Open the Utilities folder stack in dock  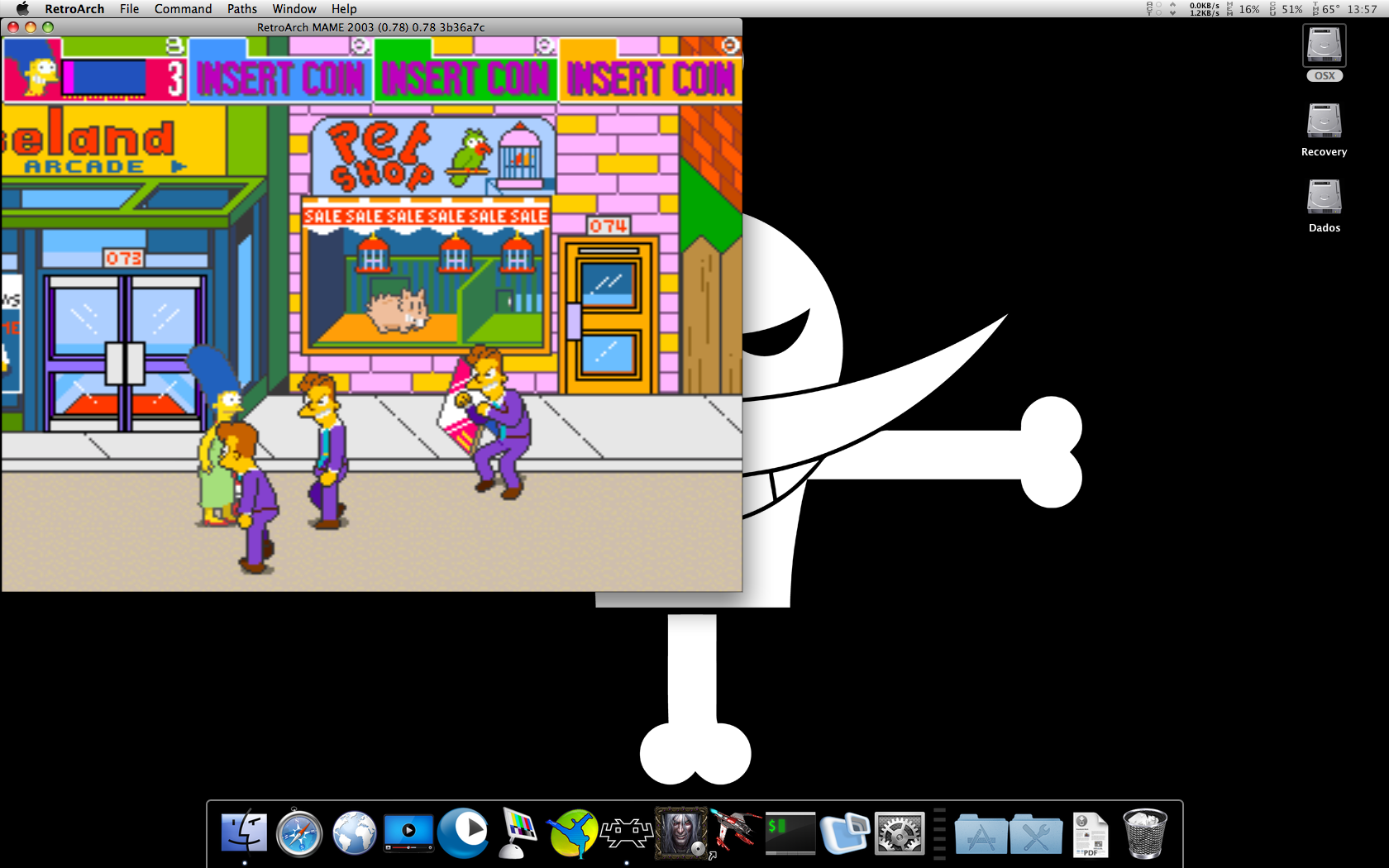(1035, 833)
